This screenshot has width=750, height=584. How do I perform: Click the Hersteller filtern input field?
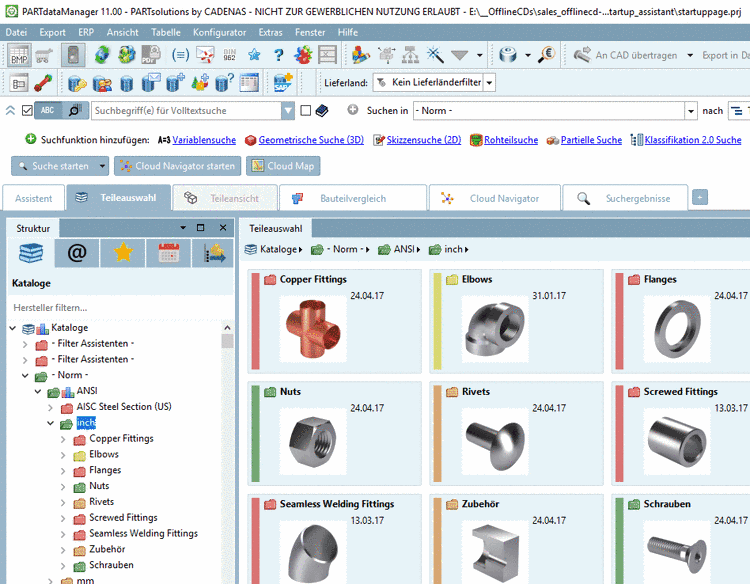click(x=115, y=308)
